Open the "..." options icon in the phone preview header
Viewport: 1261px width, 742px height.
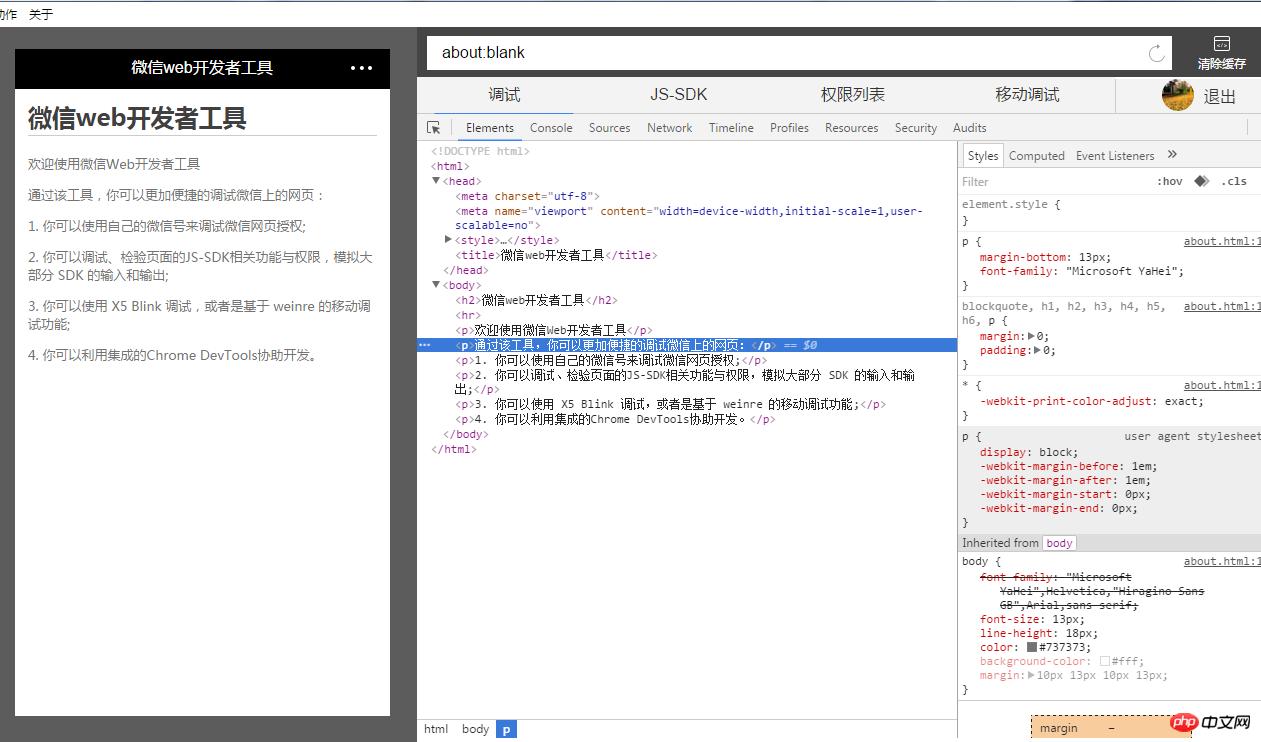pos(359,68)
